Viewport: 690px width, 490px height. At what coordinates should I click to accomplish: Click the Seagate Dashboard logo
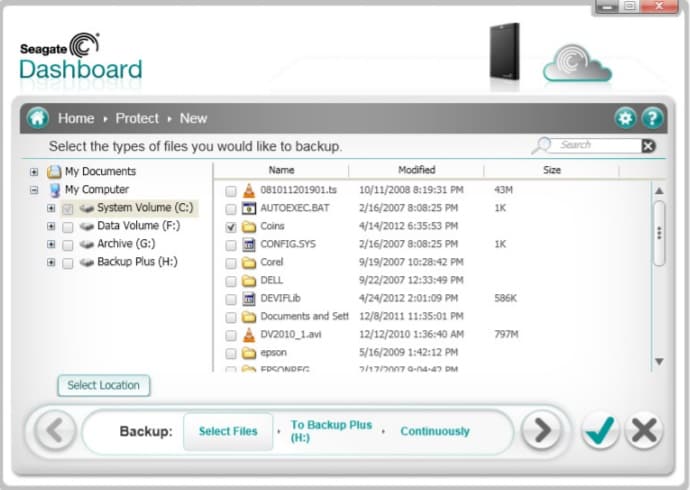tap(81, 57)
